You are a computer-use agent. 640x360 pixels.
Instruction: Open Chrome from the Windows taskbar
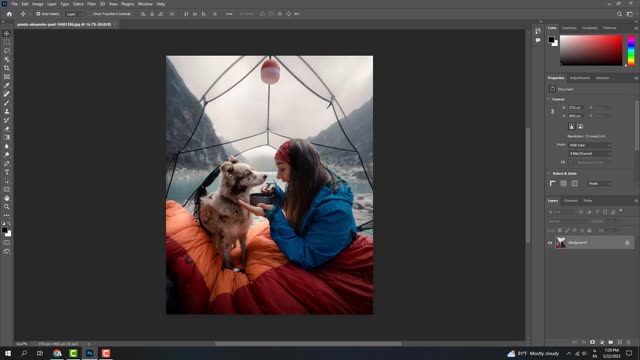pos(57,353)
